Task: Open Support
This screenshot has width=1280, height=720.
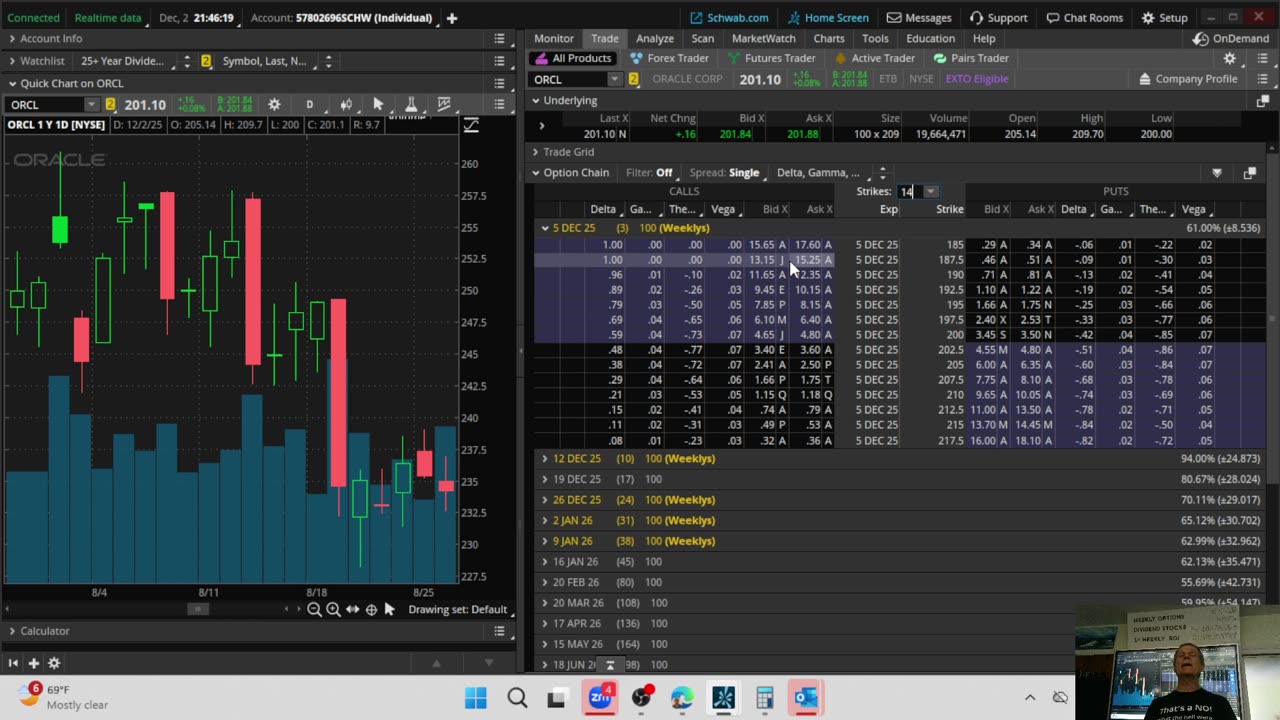Action: [x=998, y=18]
